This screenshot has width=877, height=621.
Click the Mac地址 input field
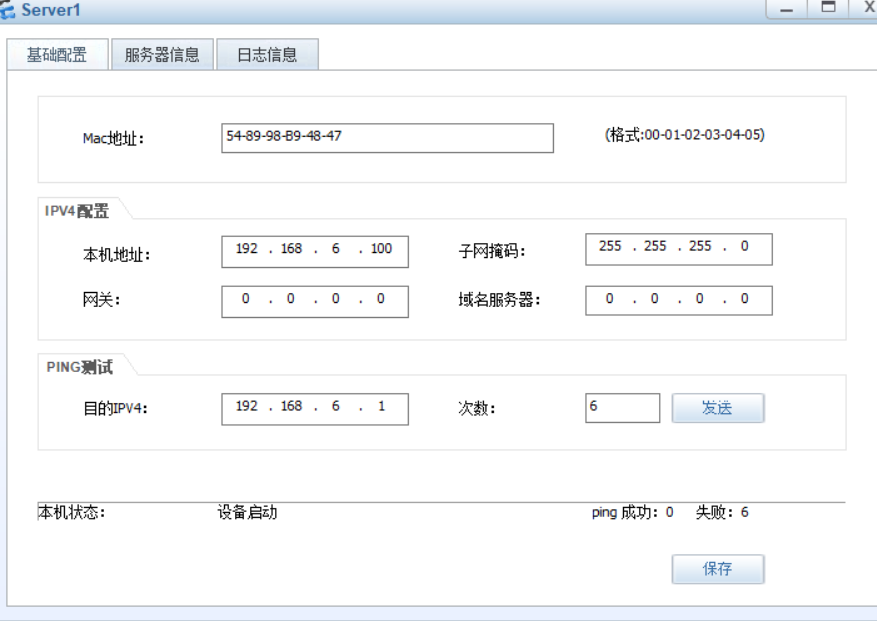(387, 138)
